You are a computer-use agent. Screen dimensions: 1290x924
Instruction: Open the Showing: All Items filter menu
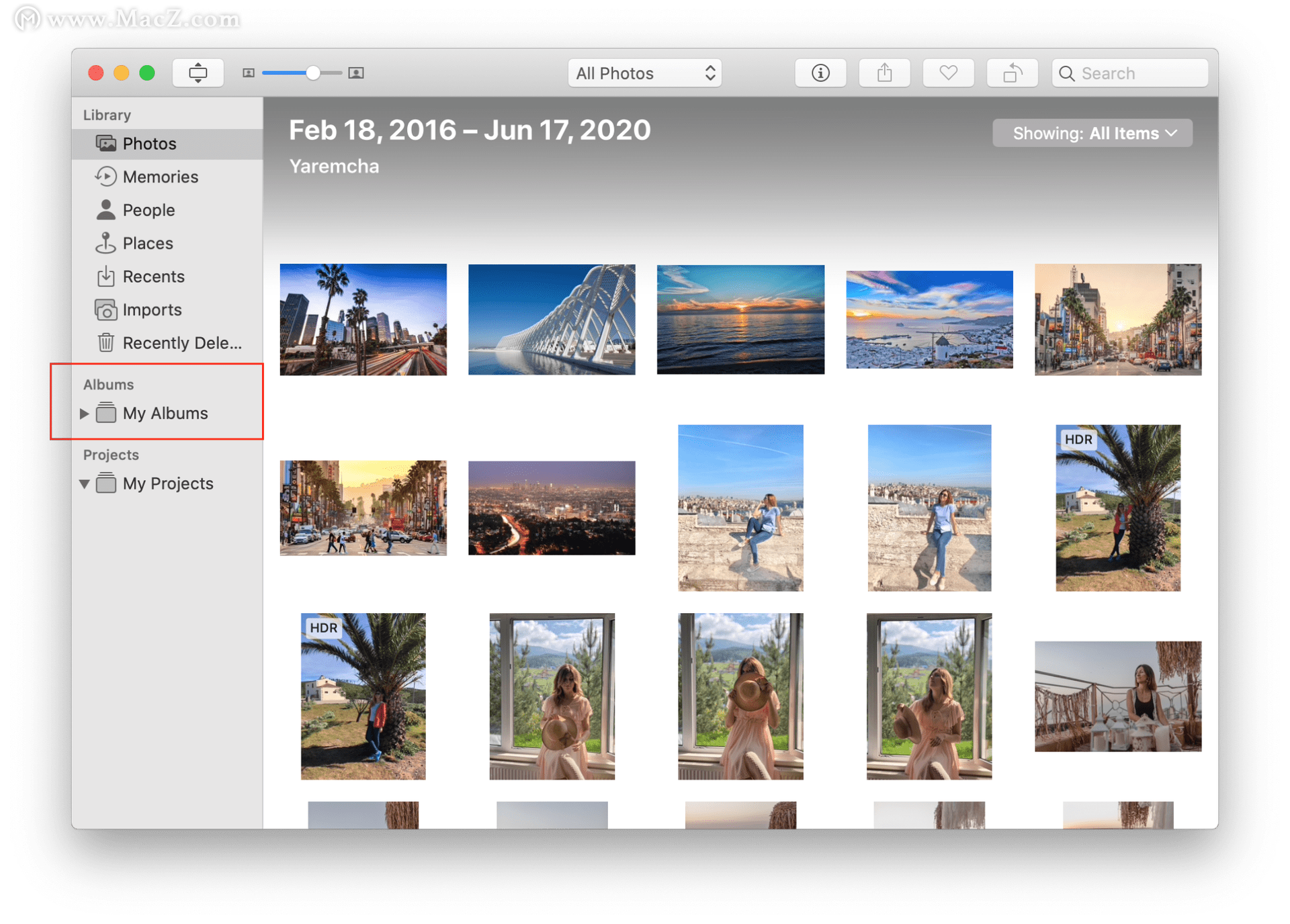point(1092,134)
